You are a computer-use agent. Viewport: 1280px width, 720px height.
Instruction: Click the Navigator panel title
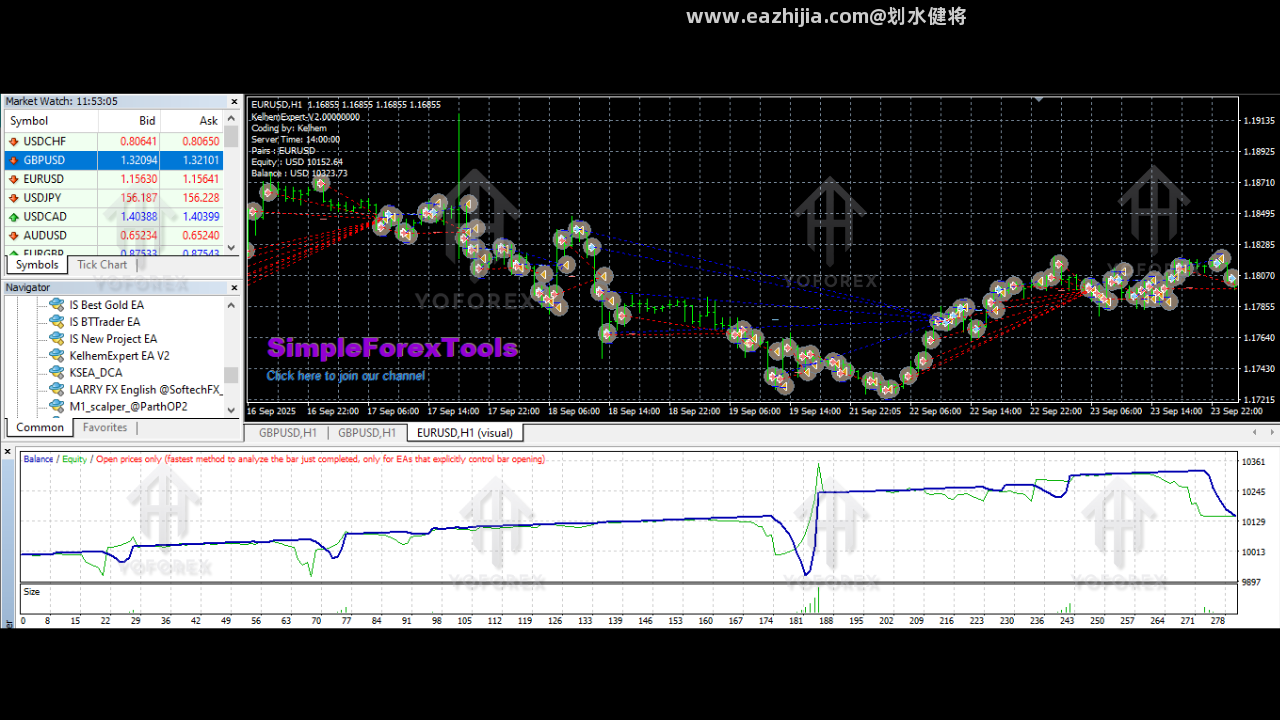28,288
